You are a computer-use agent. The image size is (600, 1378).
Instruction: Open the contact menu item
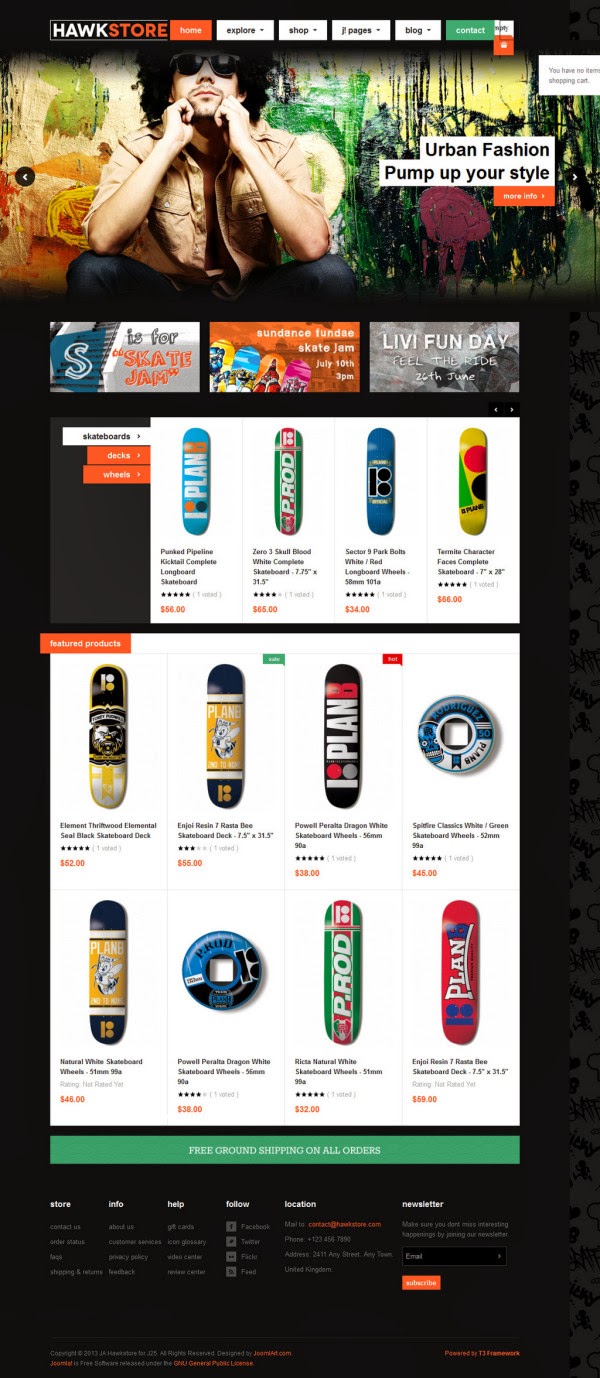pyautogui.click(x=470, y=30)
